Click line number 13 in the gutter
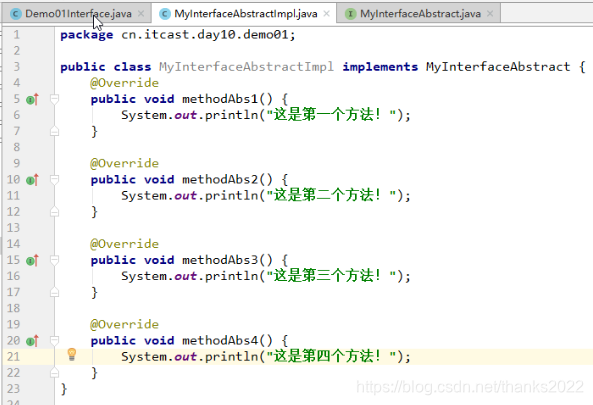The height and width of the screenshot is (405, 593). point(13,228)
